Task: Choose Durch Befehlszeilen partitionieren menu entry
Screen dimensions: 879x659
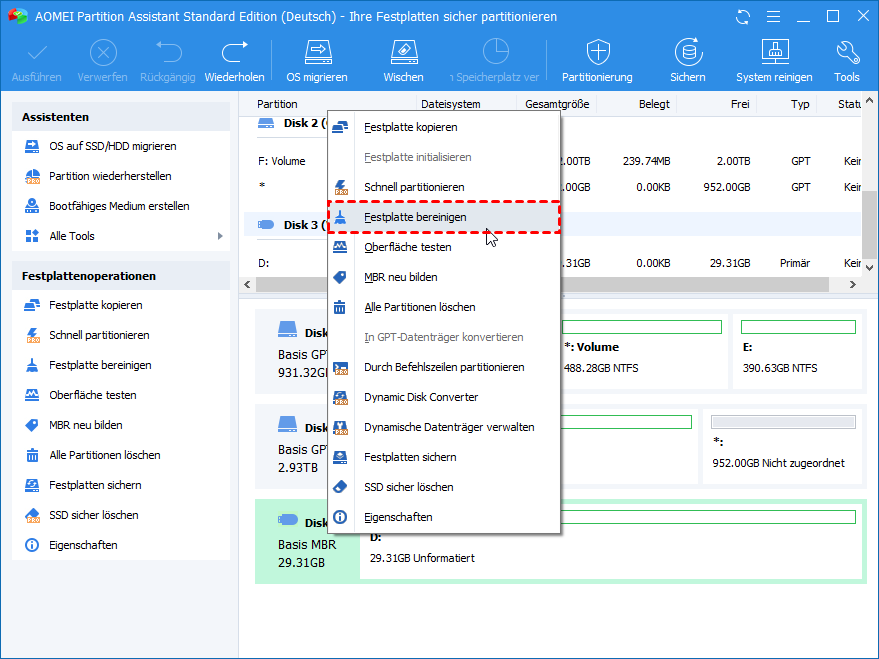Action: tap(444, 367)
